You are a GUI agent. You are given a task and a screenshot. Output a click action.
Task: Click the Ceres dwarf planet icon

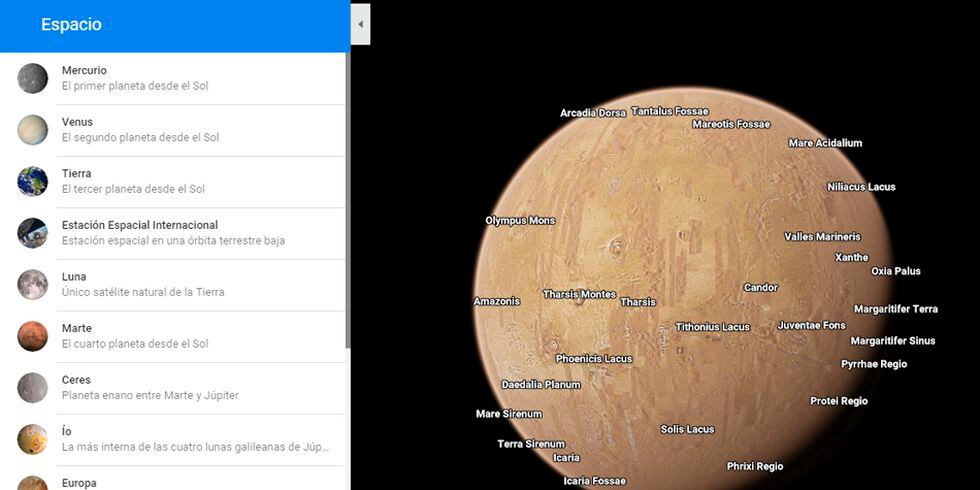click(x=32, y=388)
